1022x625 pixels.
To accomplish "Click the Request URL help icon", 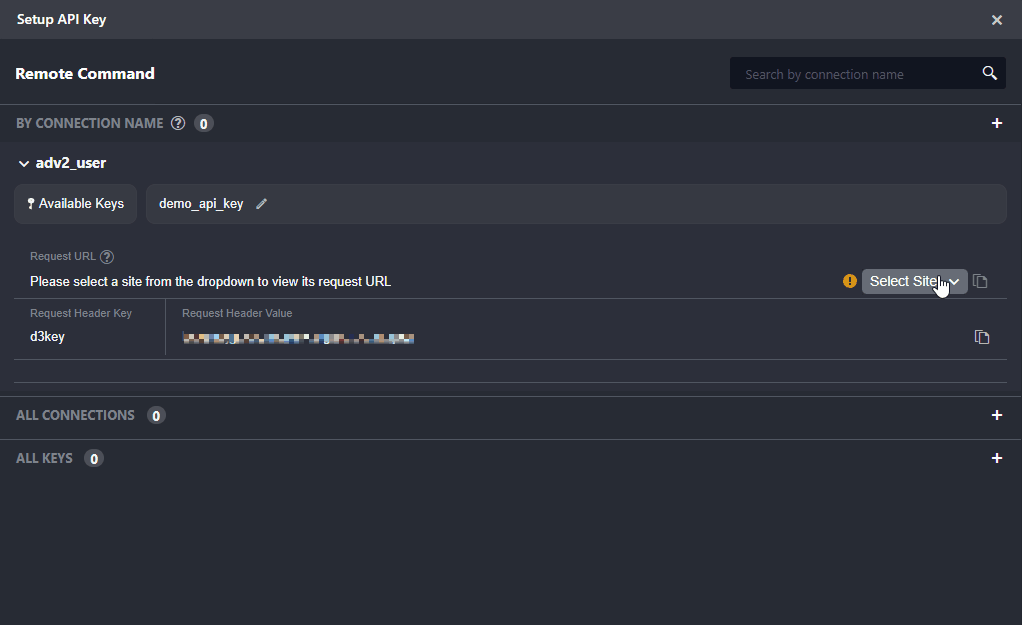I will click(x=107, y=257).
